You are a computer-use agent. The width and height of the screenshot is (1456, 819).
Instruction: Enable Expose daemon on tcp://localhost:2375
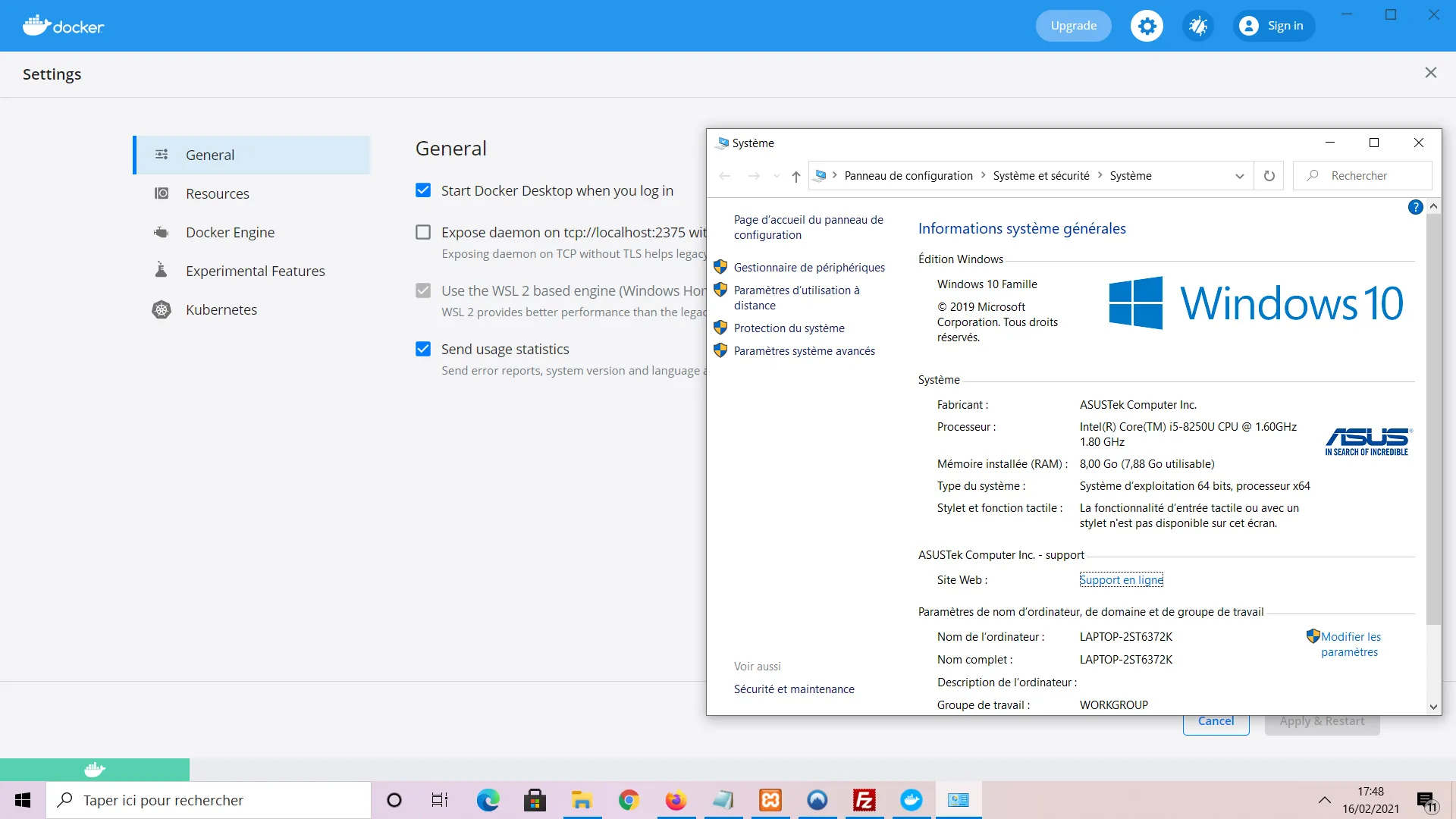pos(423,232)
